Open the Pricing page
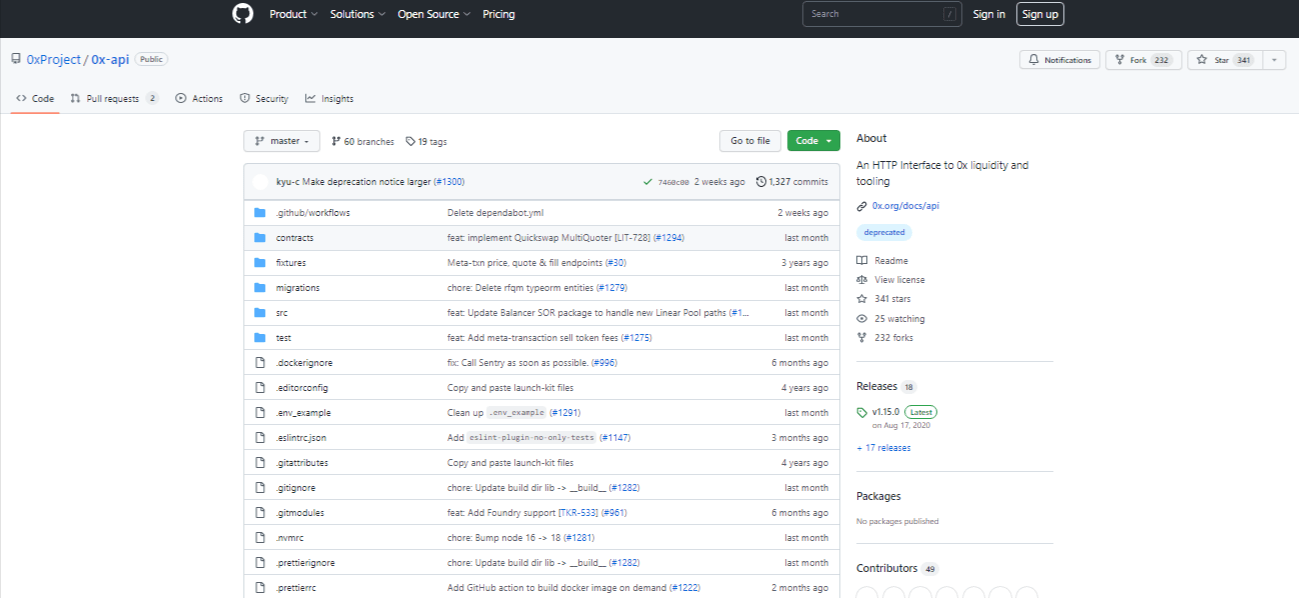 click(x=499, y=14)
